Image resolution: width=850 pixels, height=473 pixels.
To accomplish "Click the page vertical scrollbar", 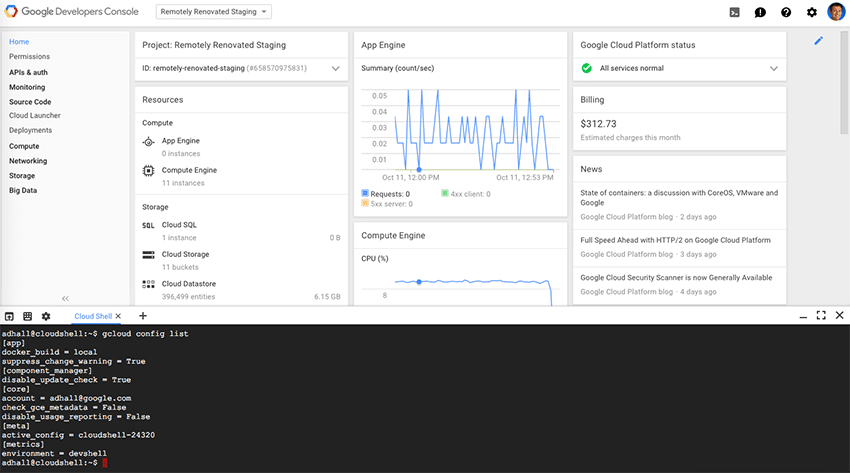I will click(x=844, y=82).
